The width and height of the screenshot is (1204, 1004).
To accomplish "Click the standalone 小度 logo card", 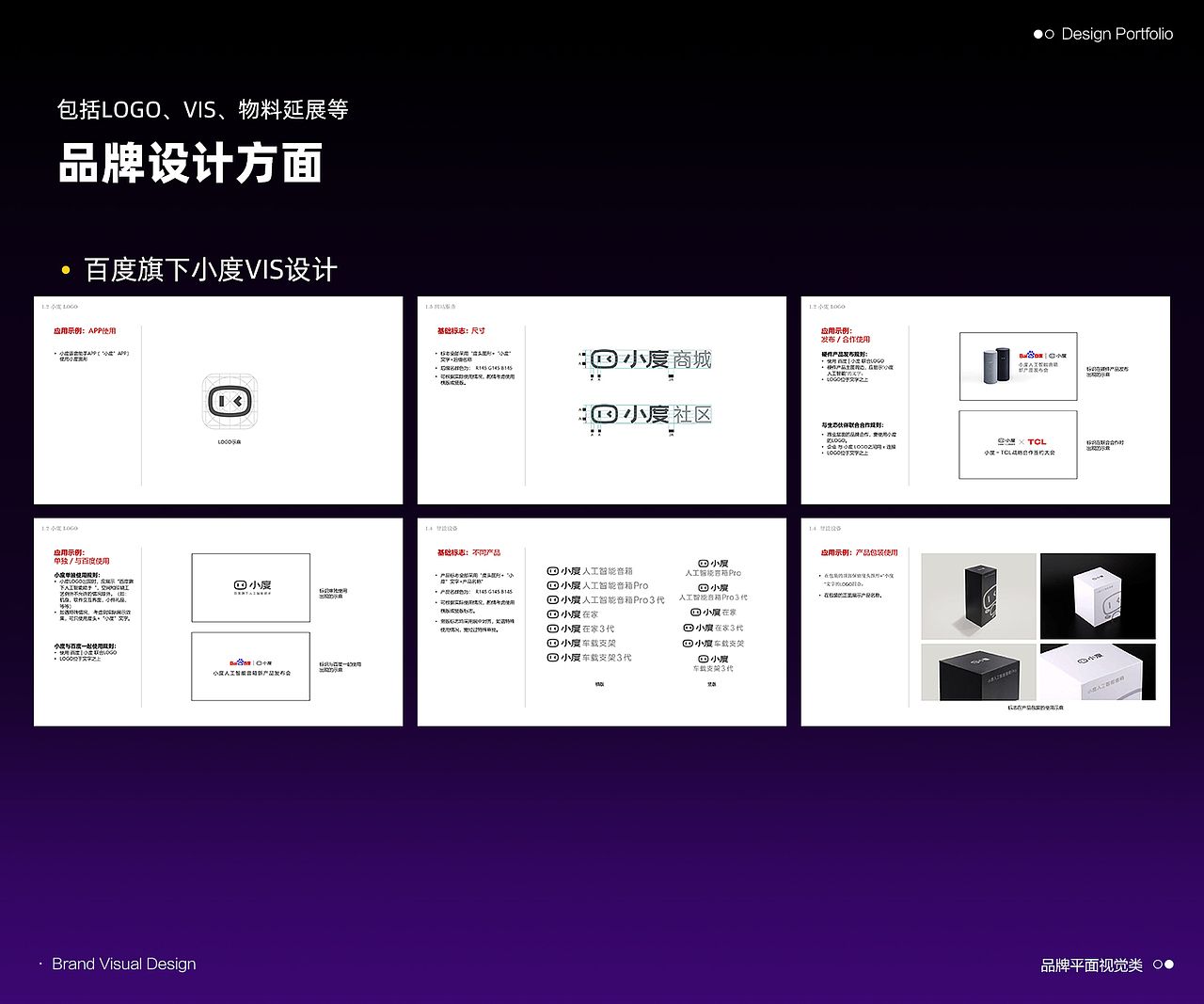I will pyautogui.click(x=251, y=588).
